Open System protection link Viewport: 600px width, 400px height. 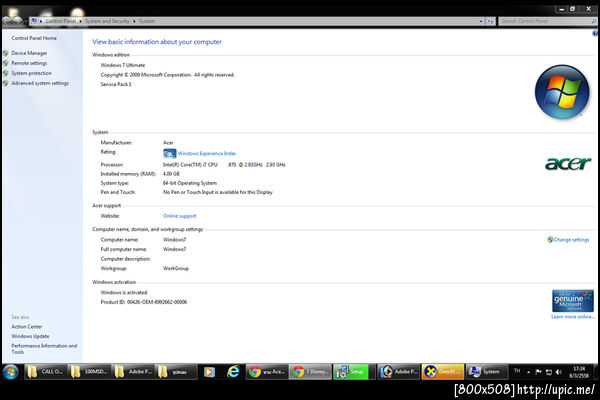(x=31, y=73)
